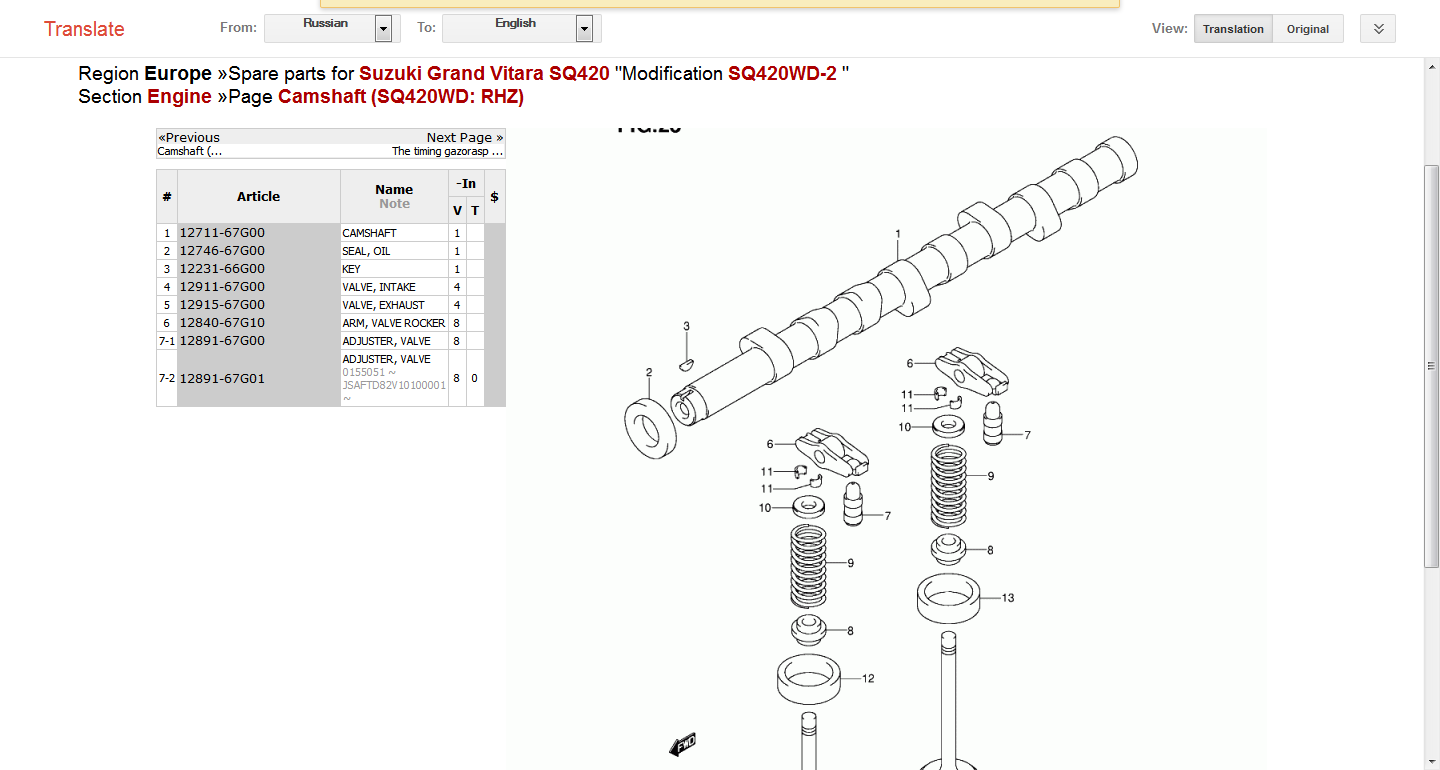Click part number 2 oil seal on diagram
The height and width of the screenshot is (770, 1440).
tap(649, 372)
